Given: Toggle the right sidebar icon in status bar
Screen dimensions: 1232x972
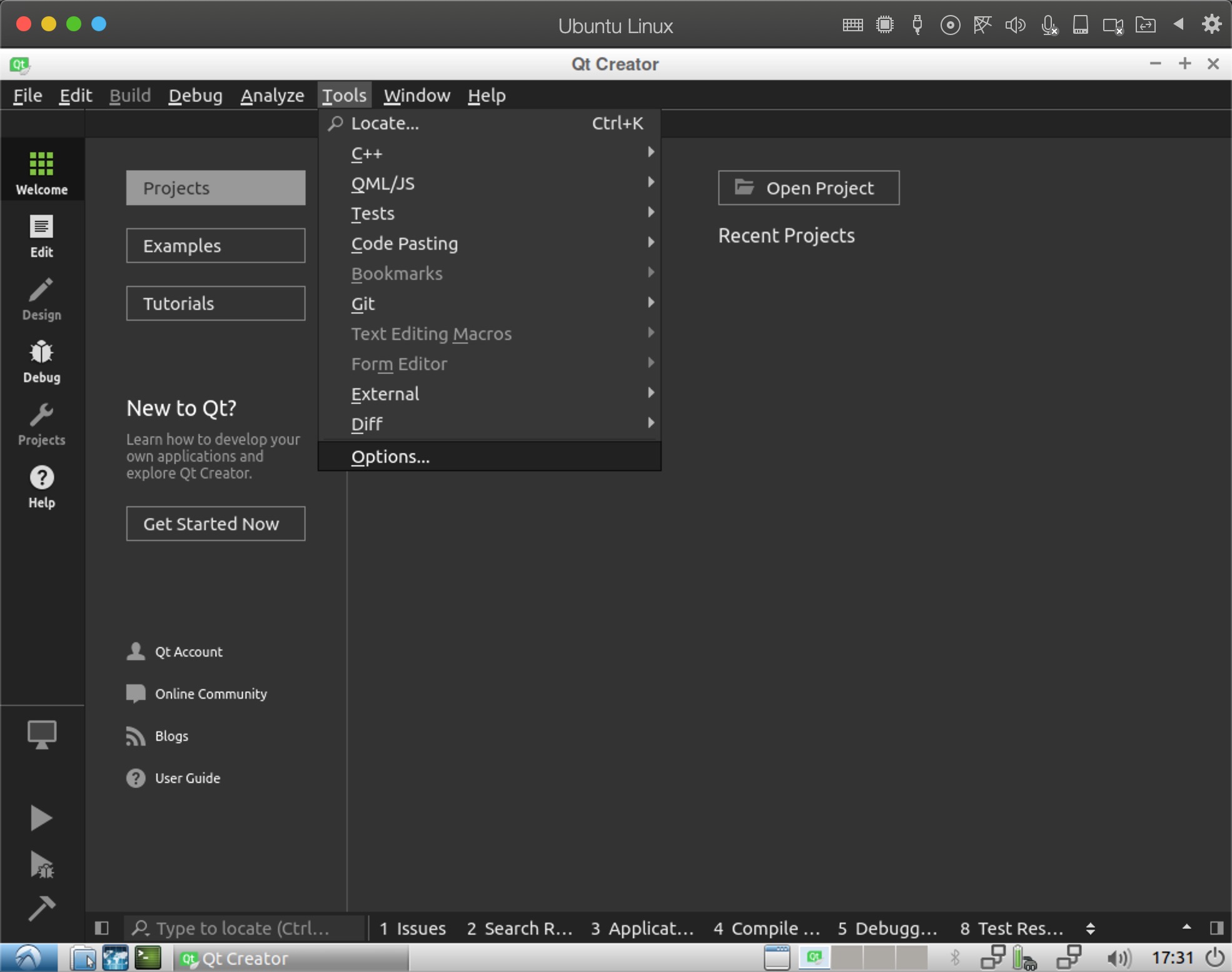Looking at the screenshot, I should click(x=1216, y=928).
